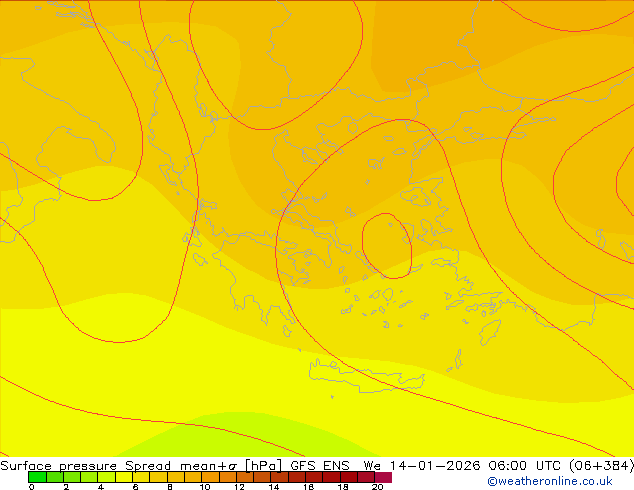
Task: Pick the 4–5 hPa lime legend swatch
Action: tap(106, 477)
